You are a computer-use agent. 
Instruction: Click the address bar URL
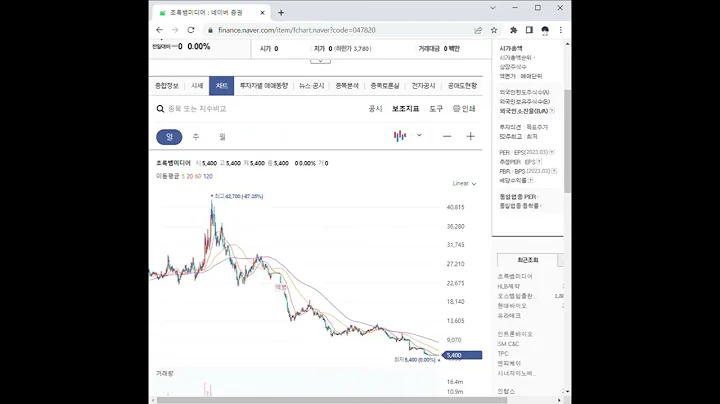click(x=297, y=30)
